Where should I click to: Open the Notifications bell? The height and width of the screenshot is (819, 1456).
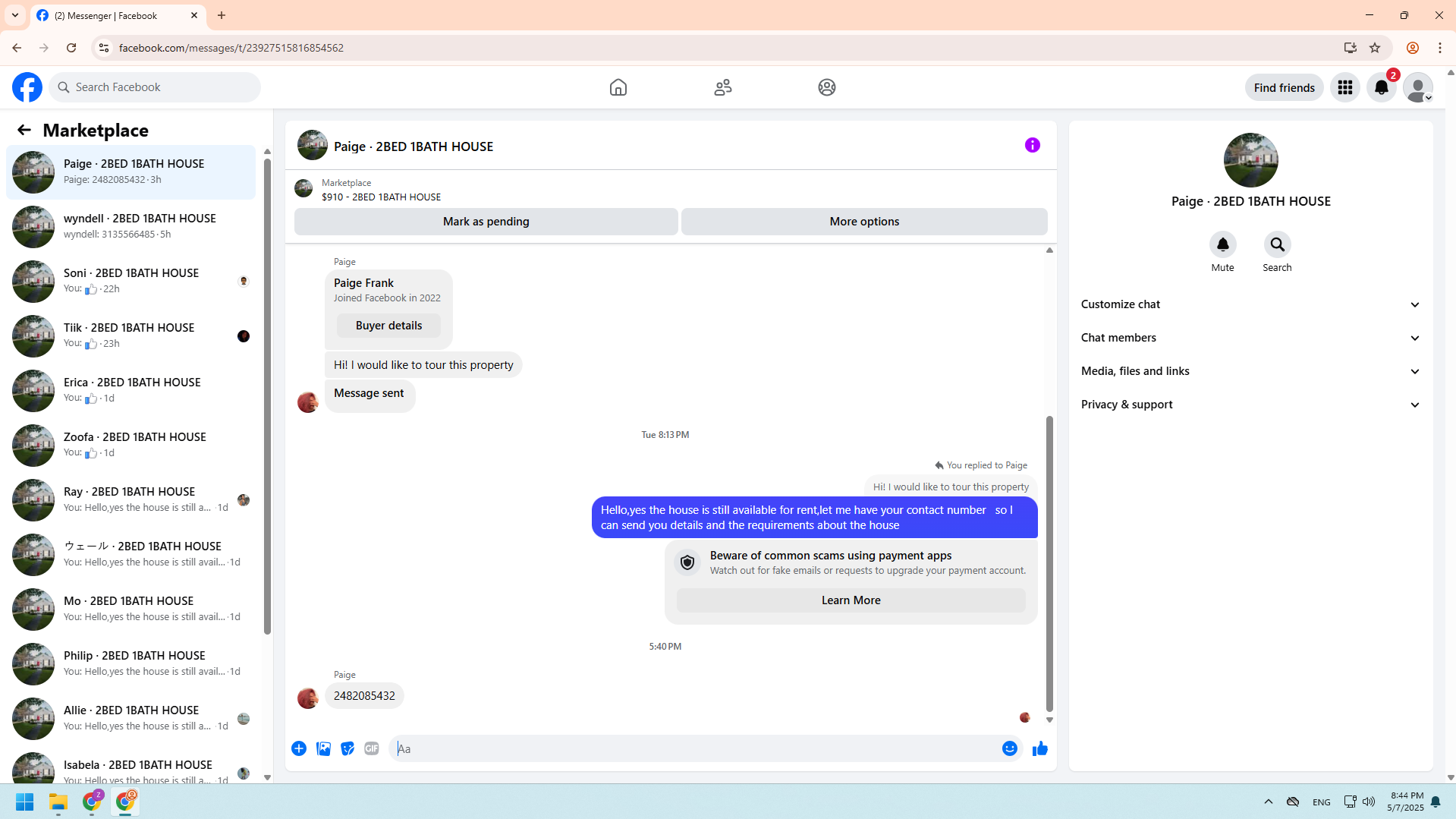(1382, 87)
